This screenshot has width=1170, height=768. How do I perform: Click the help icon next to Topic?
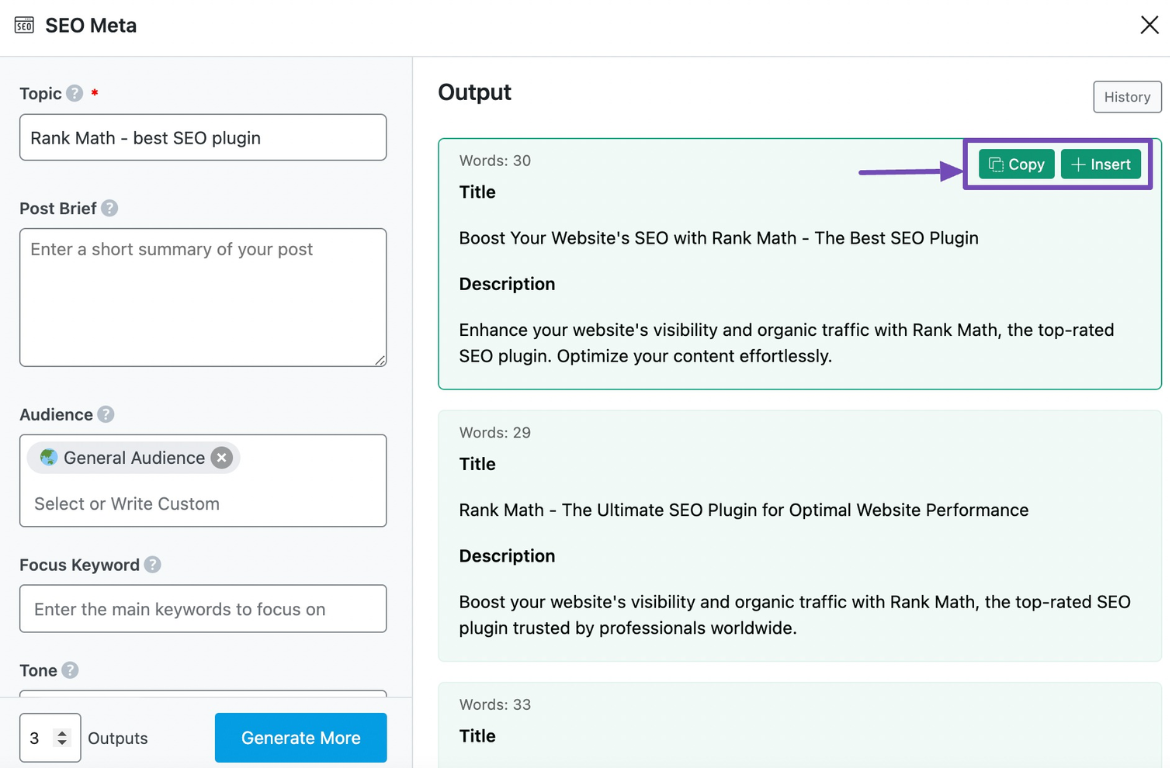[x=75, y=94]
